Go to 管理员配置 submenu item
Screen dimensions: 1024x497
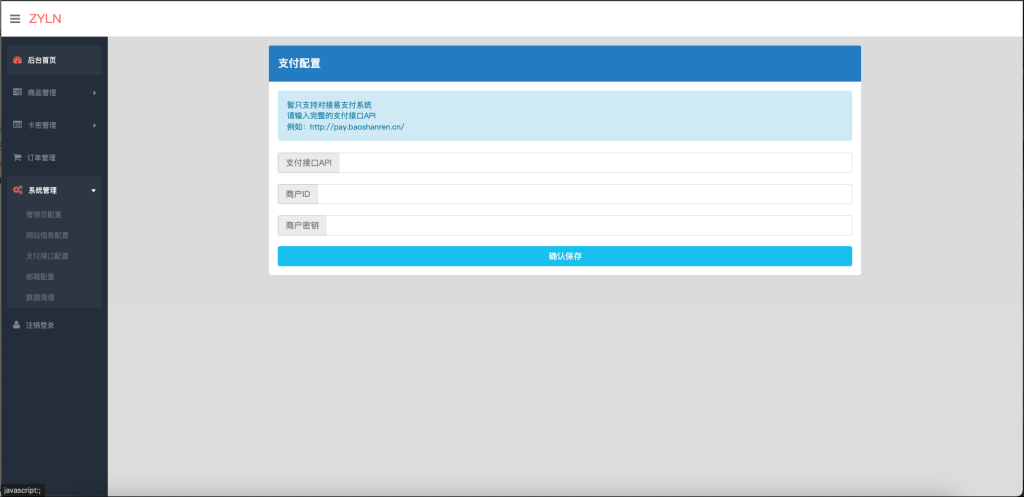(x=44, y=214)
